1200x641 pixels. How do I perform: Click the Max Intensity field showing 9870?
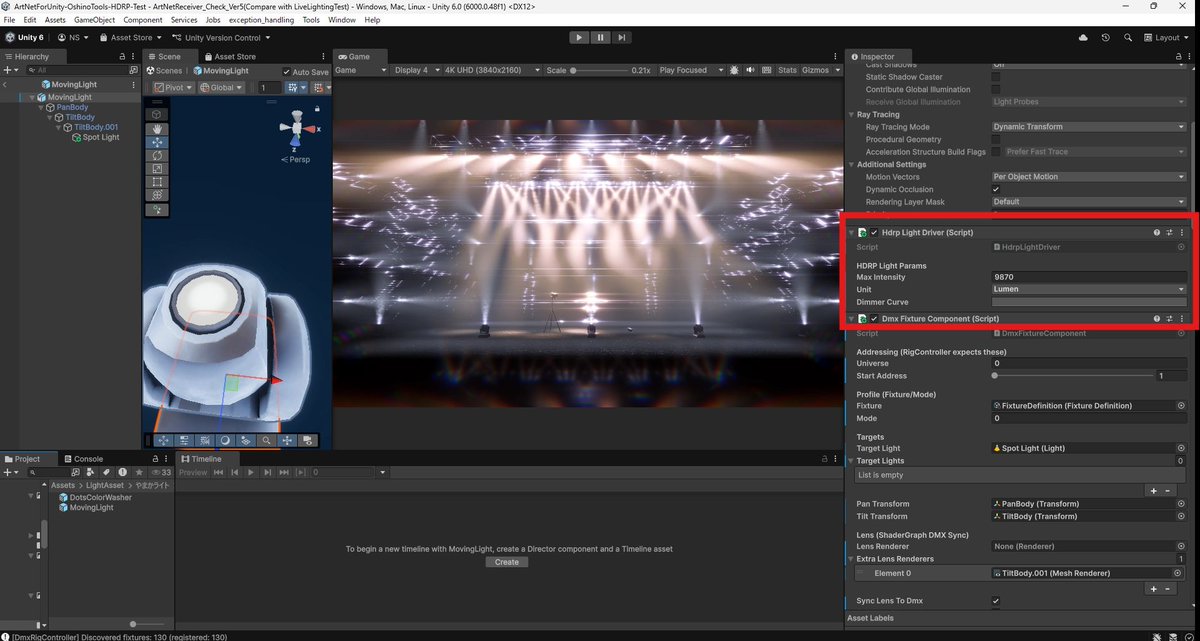pyautogui.click(x=1089, y=276)
